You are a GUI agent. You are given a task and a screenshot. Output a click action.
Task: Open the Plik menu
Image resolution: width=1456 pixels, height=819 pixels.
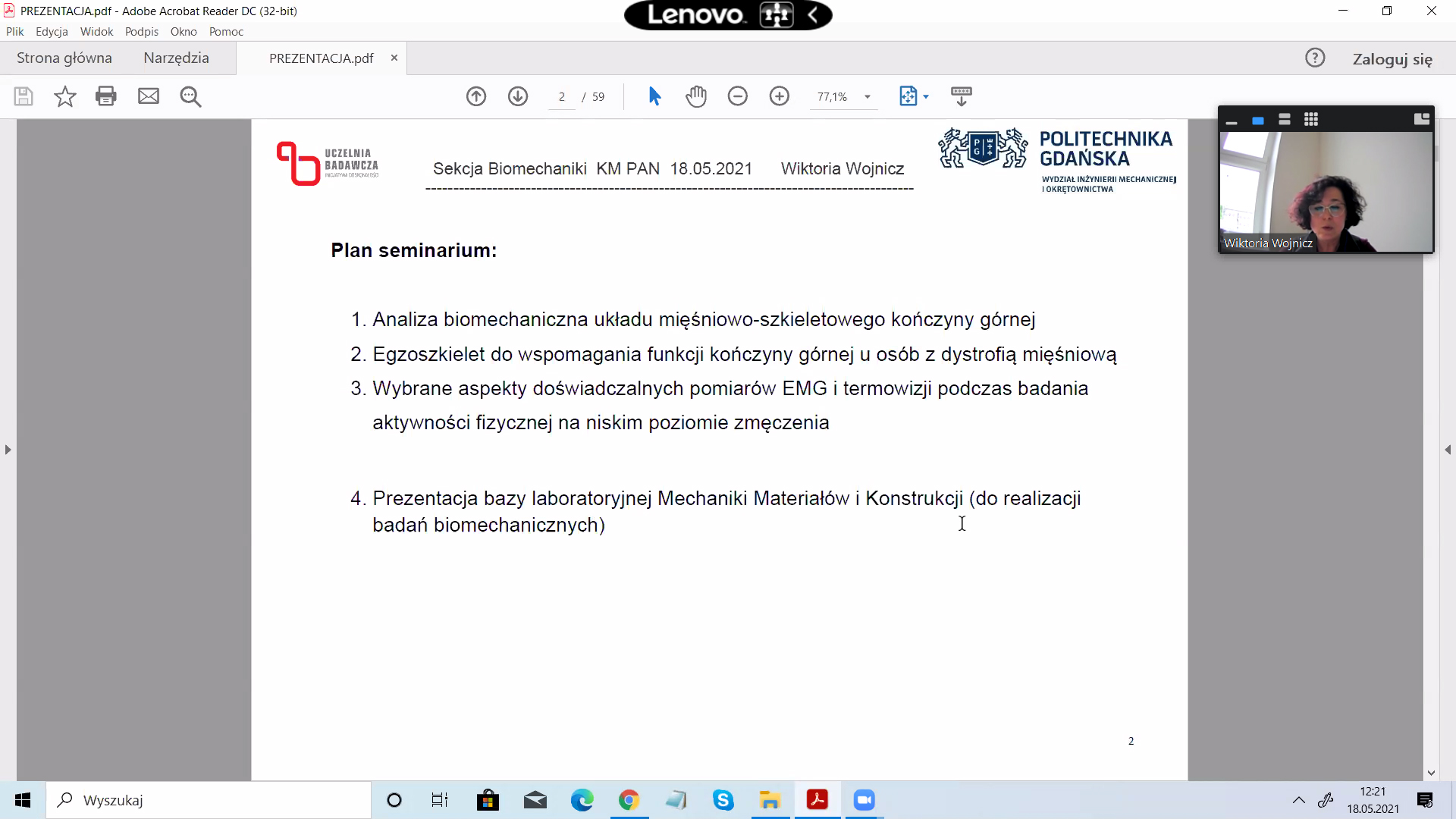[15, 32]
